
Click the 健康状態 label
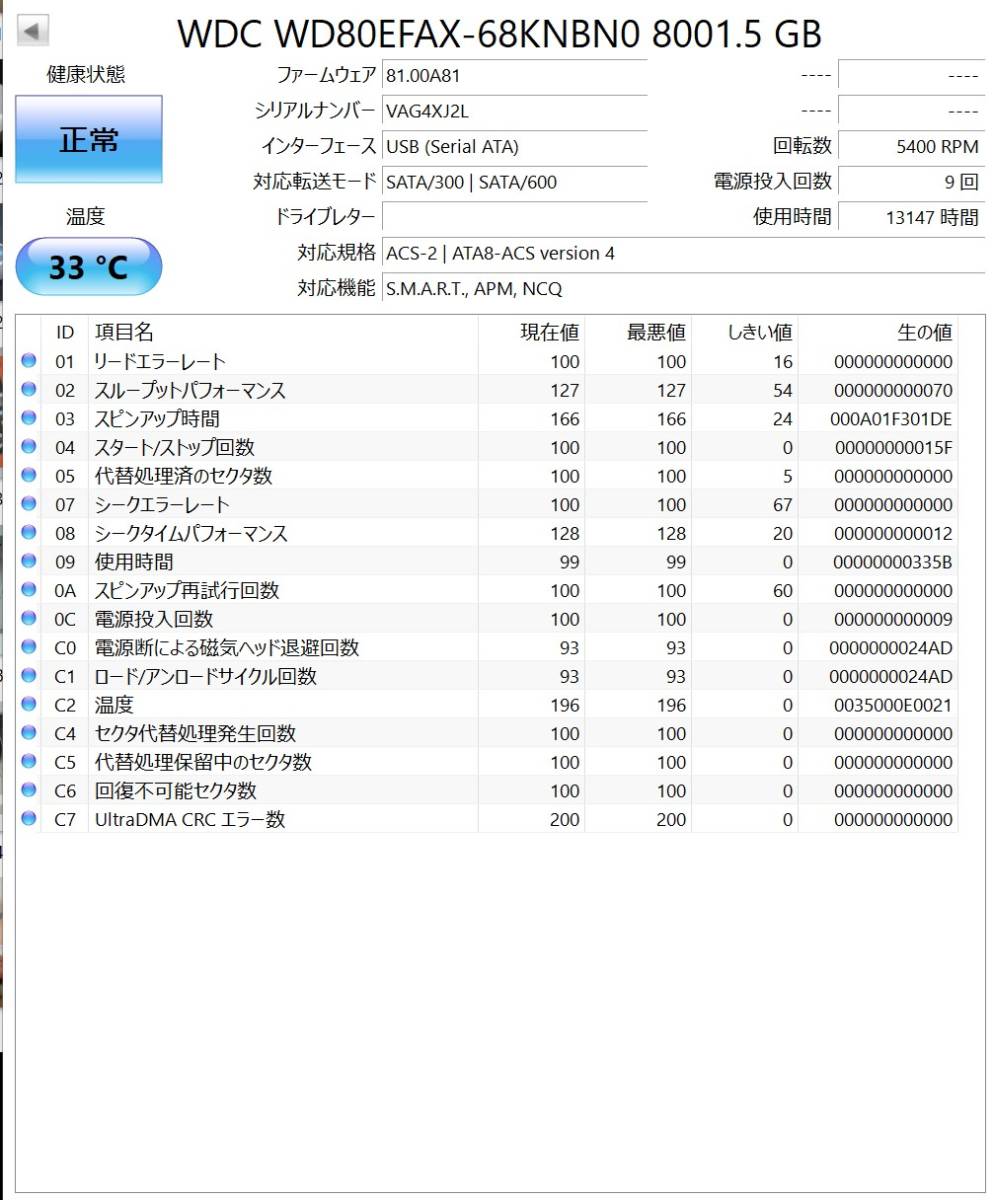click(x=86, y=75)
